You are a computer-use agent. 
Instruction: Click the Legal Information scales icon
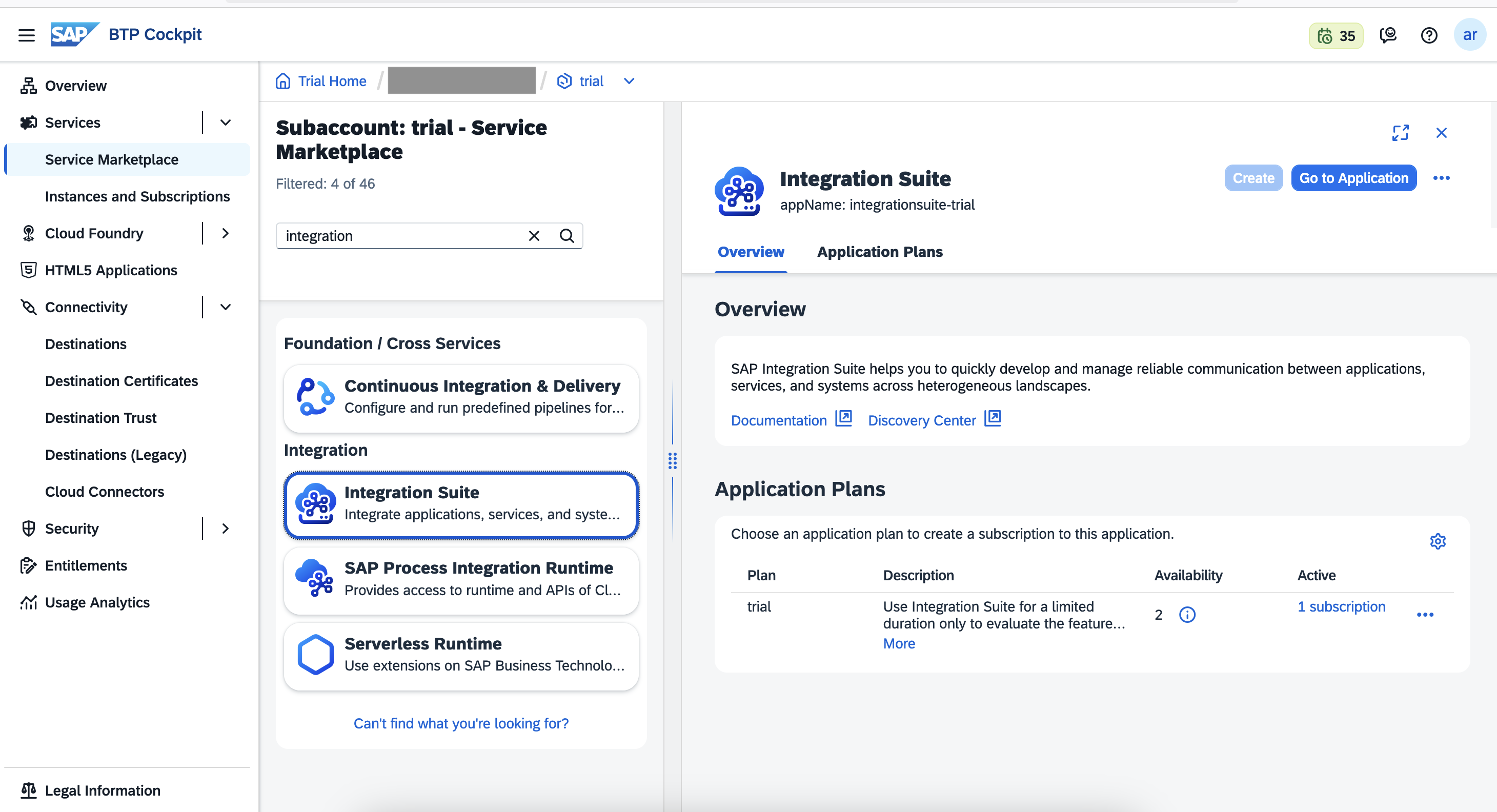(x=28, y=790)
